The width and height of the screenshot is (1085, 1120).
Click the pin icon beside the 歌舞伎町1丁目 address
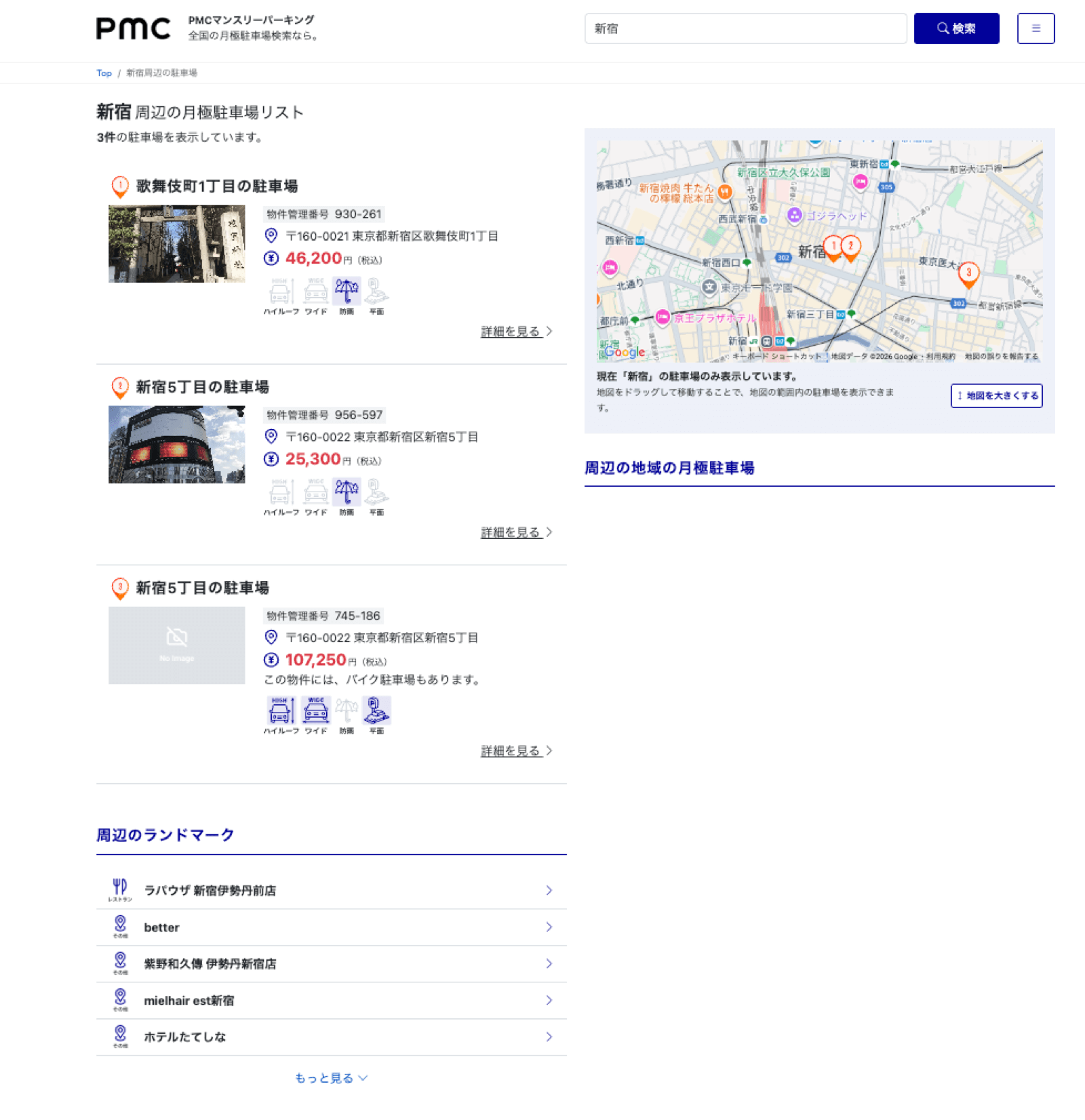coord(271,237)
